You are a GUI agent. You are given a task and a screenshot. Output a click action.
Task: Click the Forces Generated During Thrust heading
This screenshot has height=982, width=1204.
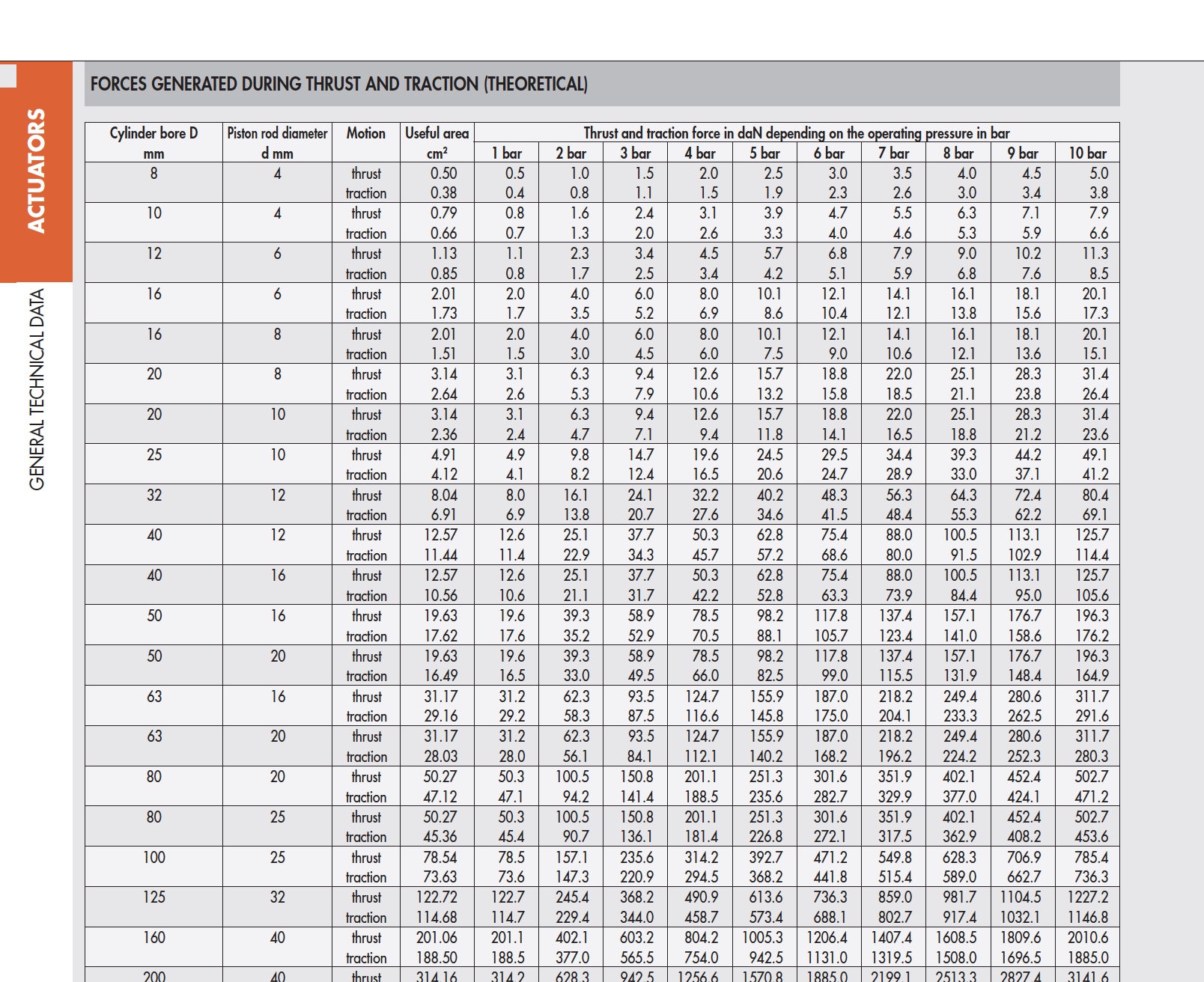tap(338, 84)
